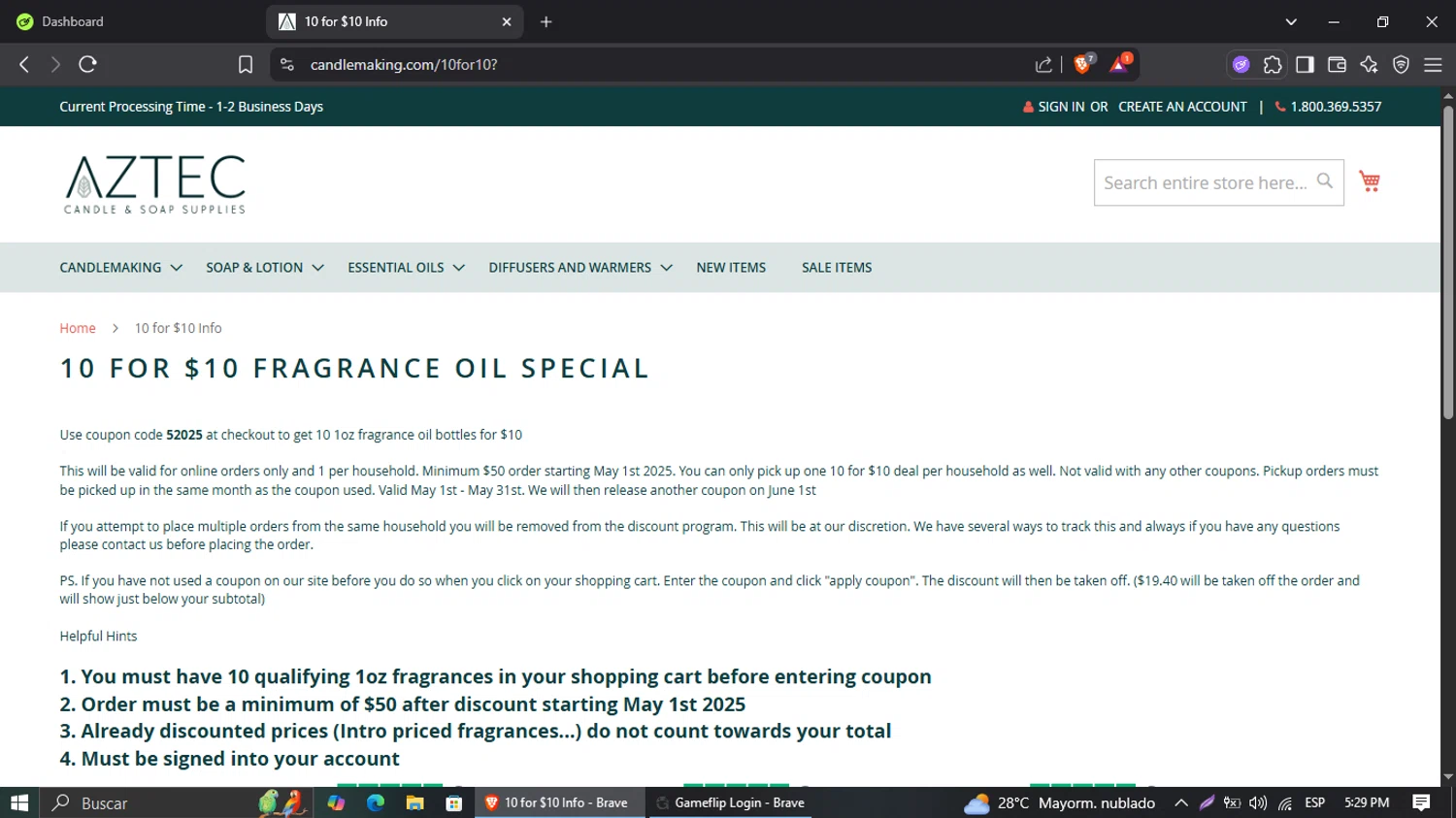
Task: Click the volume speaker tray icon
Action: (x=1258, y=802)
